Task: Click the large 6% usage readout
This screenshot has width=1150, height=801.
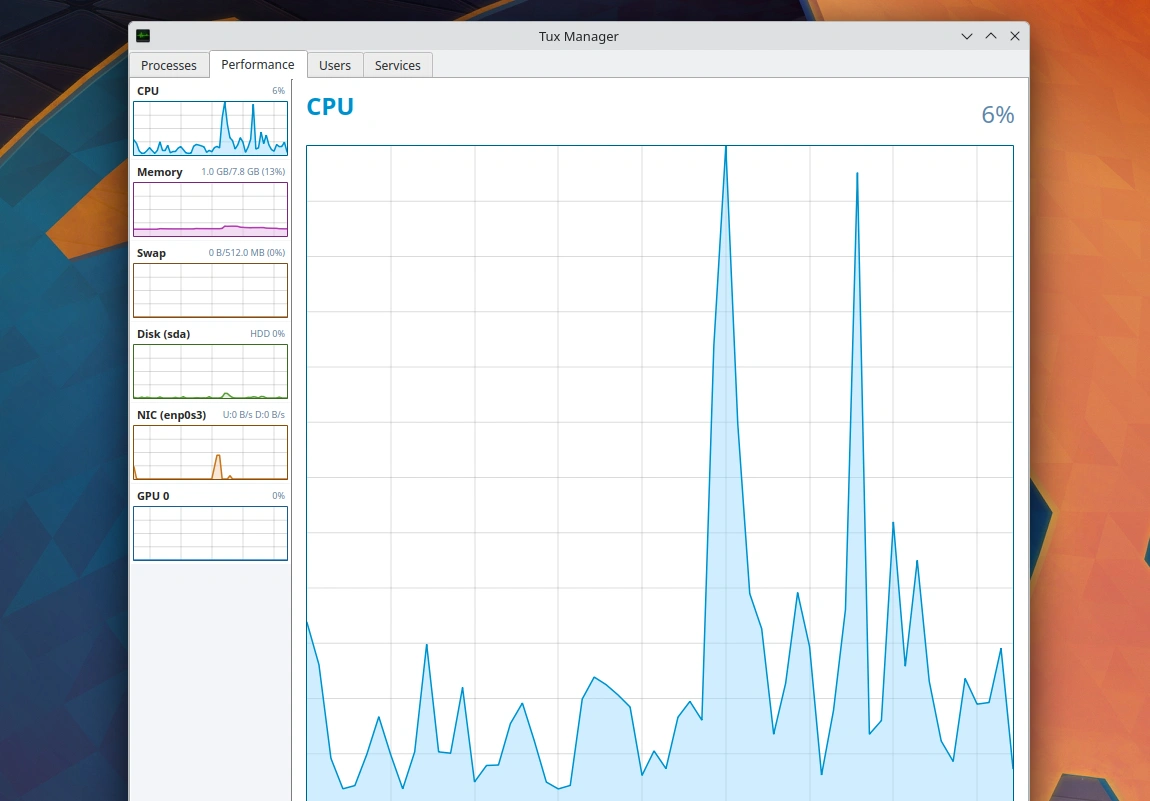Action: 997,115
